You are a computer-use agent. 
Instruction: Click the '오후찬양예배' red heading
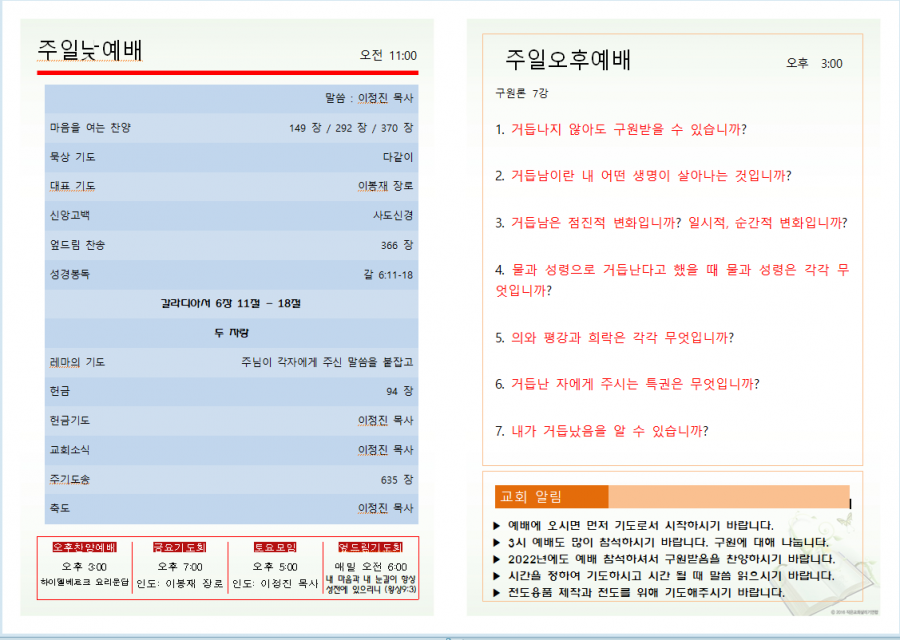84,547
